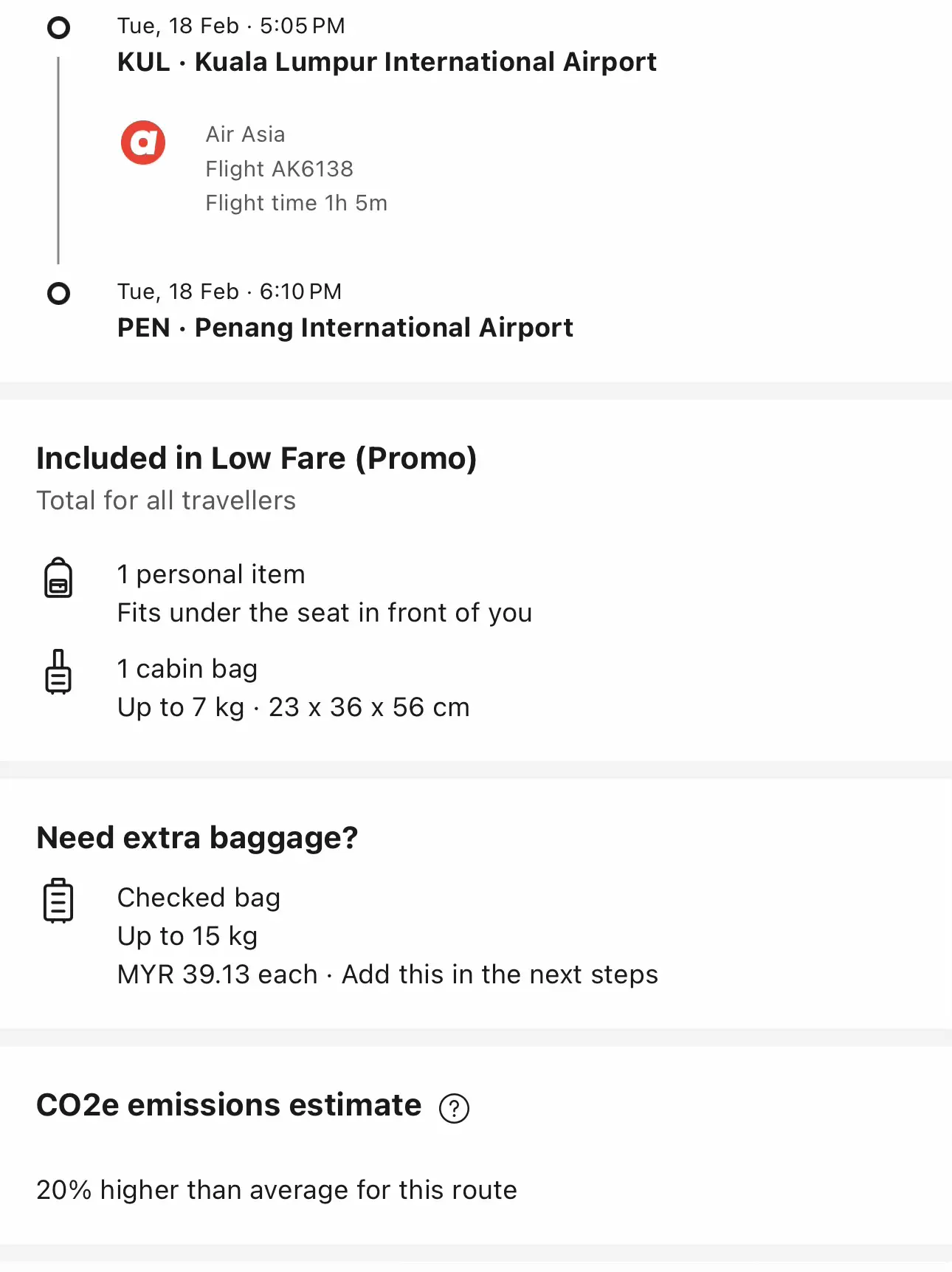Tap the personal item backpack icon
The height and width of the screenshot is (1272, 952).
point(58,577)
